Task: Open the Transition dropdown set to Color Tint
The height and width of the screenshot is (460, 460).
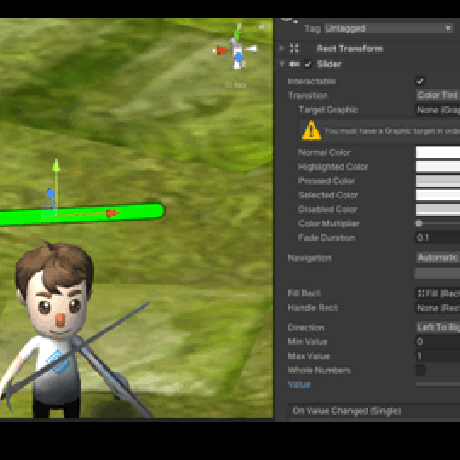Action: point(438,95)
